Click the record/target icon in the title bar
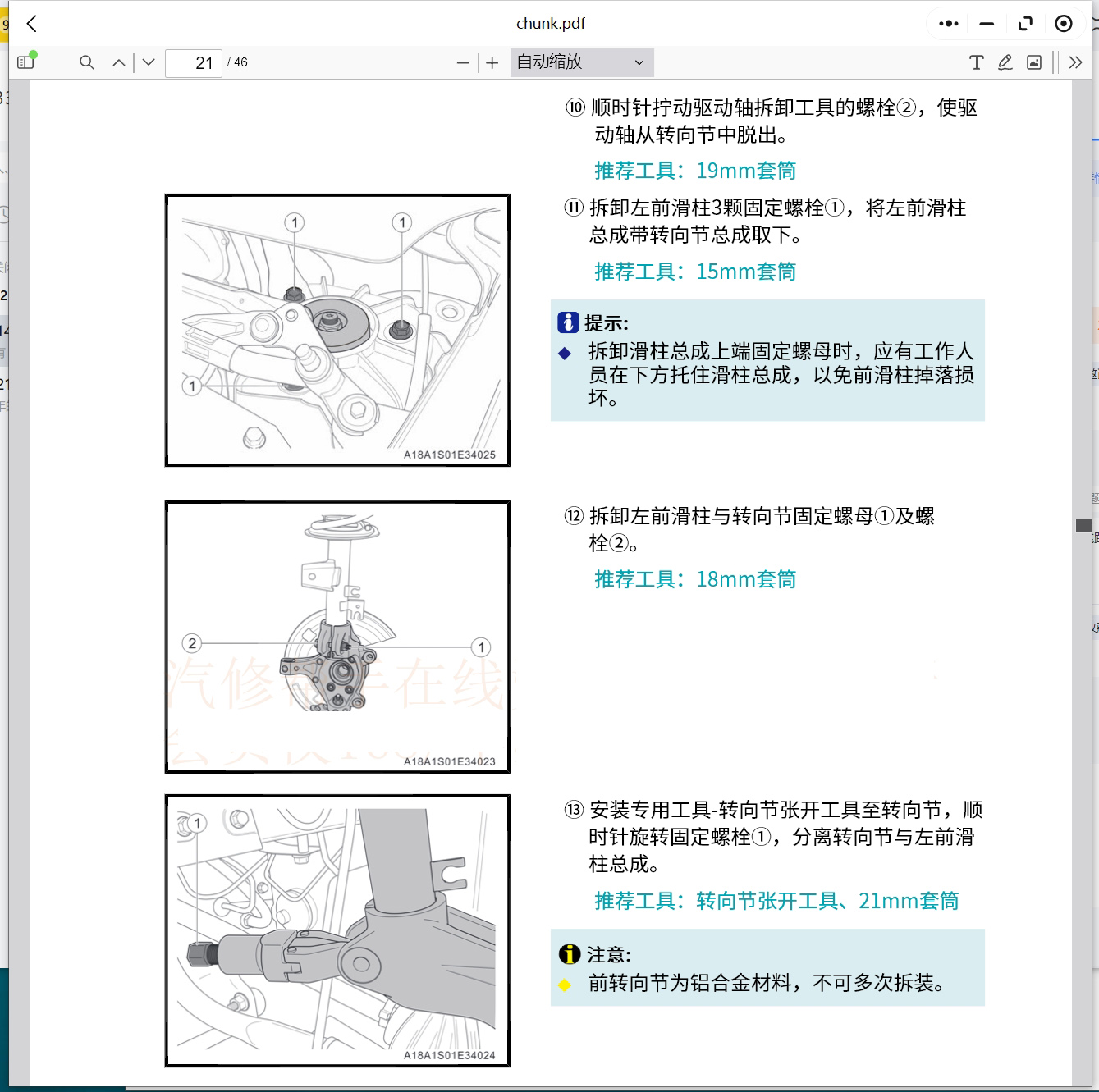This screenshot has width=1099, height=1092. coord(1064,23)
